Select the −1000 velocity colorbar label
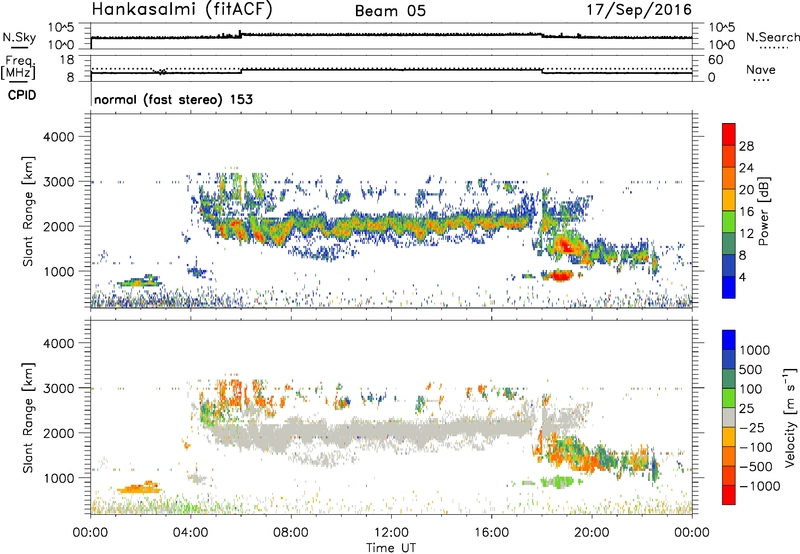Screen dimensions: 800x554 click(759, 486)
